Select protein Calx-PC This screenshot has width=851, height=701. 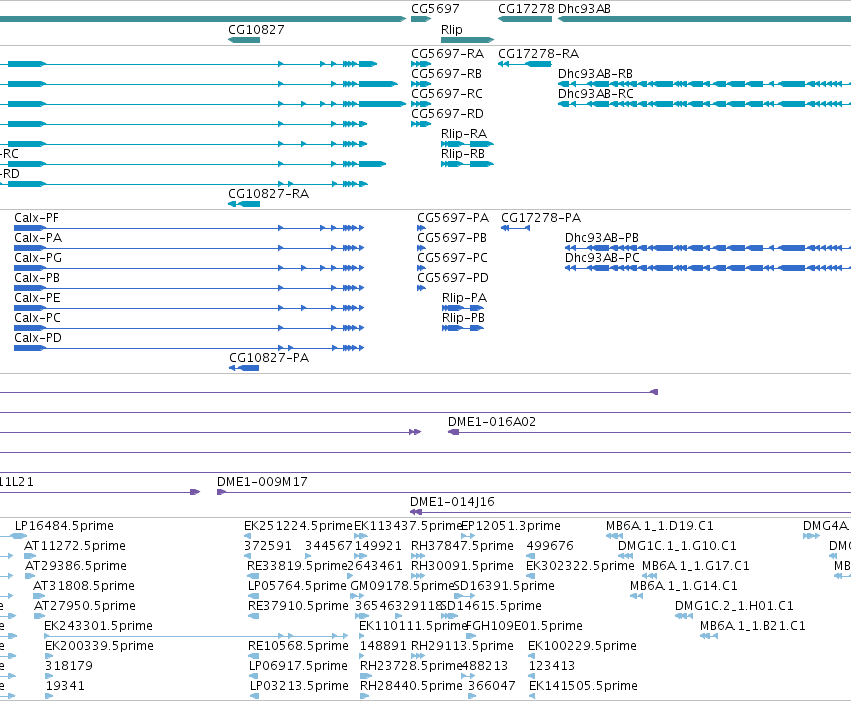pyautogui.click(x=37, y=318)
